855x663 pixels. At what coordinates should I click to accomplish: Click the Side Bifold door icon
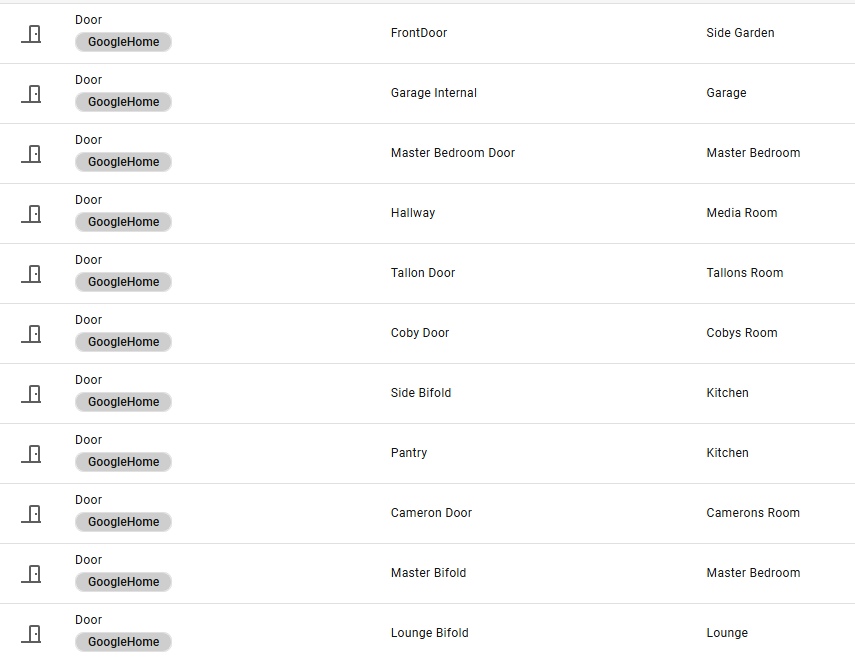(32, 394)
